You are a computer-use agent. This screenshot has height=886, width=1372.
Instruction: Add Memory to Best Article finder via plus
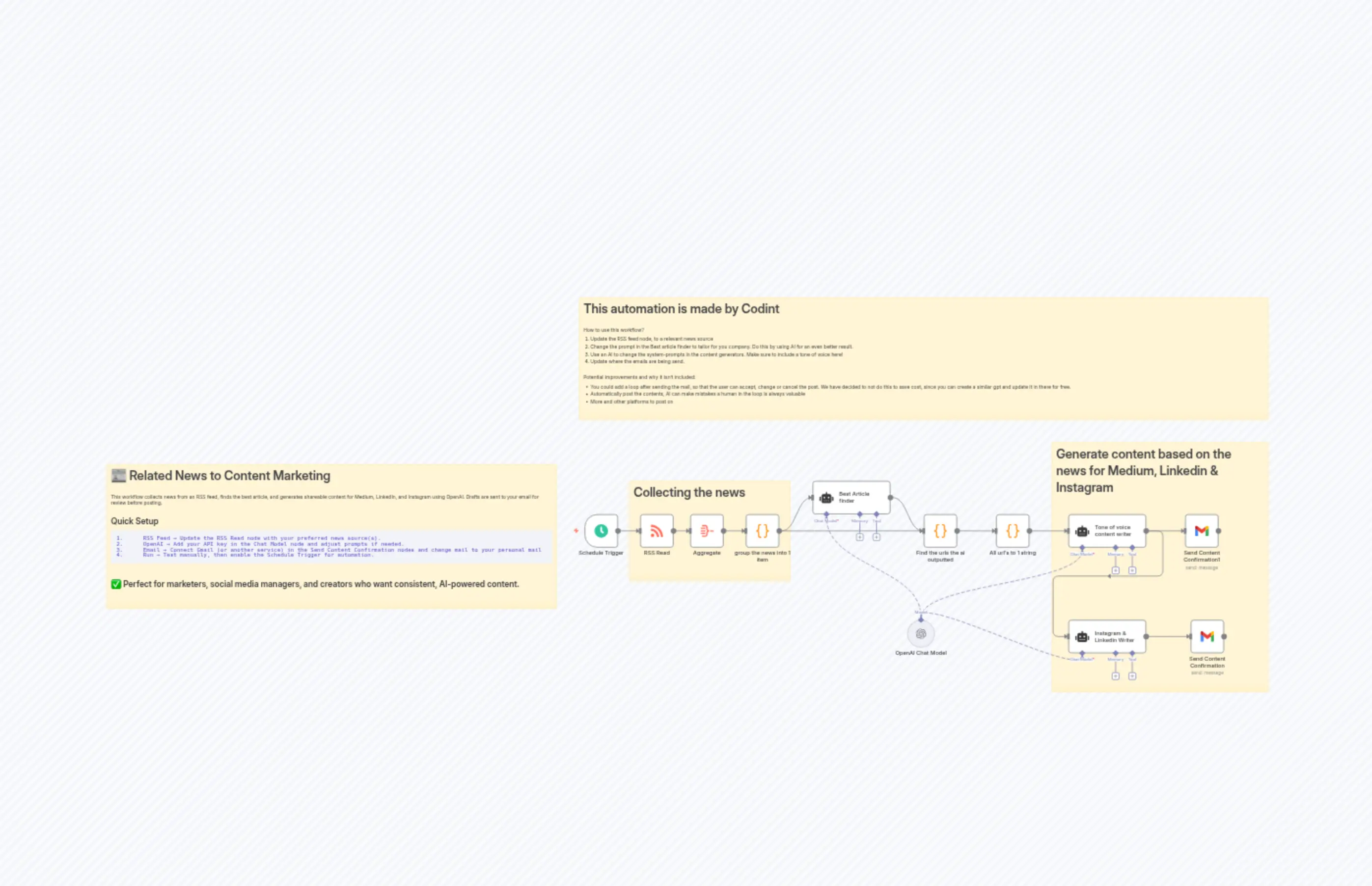click(x=859, y=537)
